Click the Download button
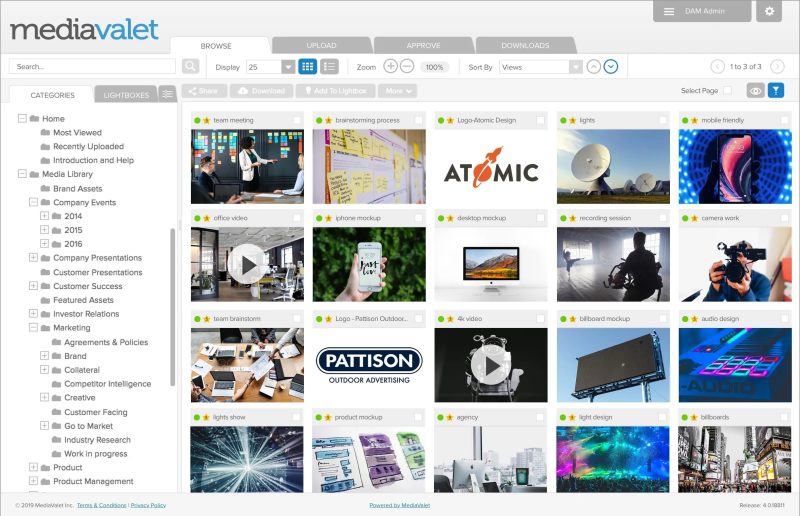Image resolution: width=800 pixels, height=516 pixels. [262, 91]
